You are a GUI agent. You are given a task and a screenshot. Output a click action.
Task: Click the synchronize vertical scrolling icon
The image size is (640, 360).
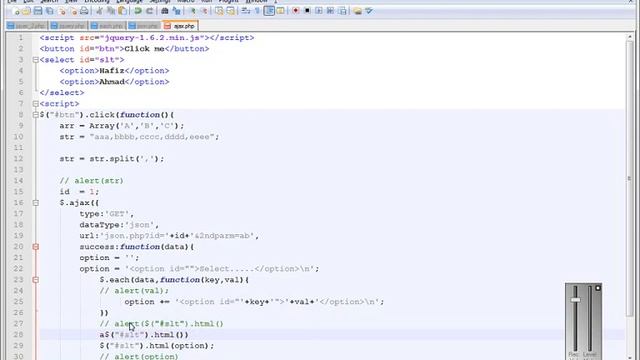tap(219, 11)
